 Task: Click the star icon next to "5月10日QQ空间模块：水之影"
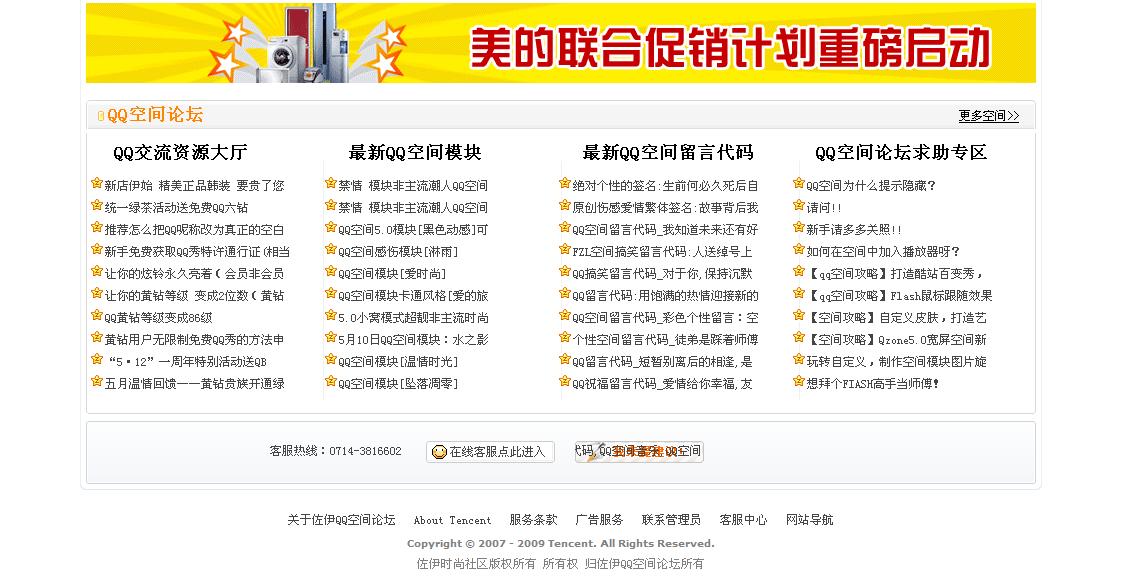pos(330,338)
